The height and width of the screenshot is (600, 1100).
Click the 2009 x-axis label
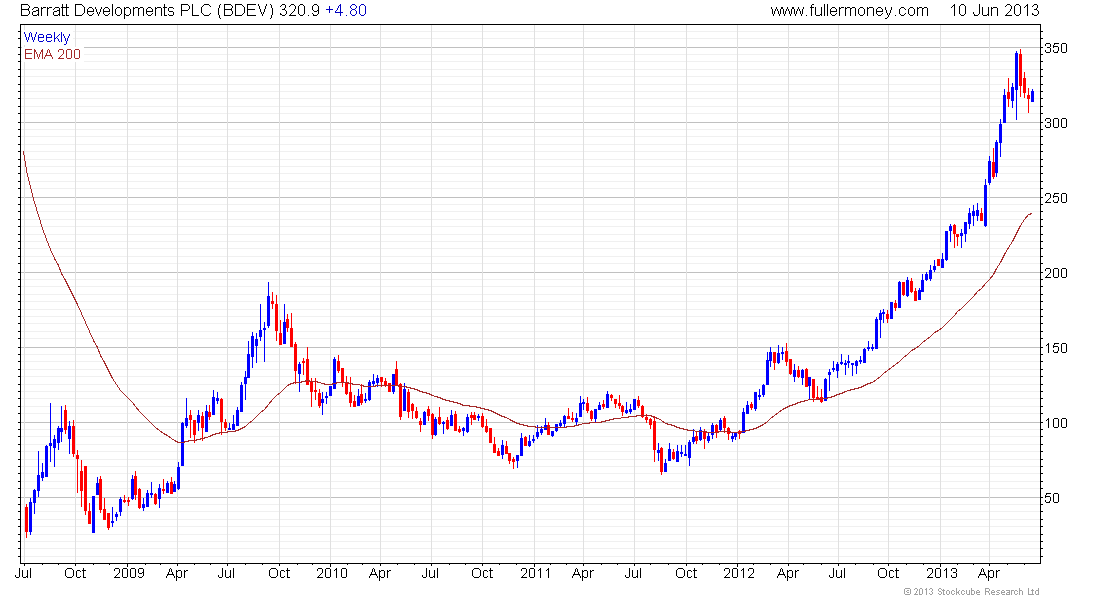129,573
